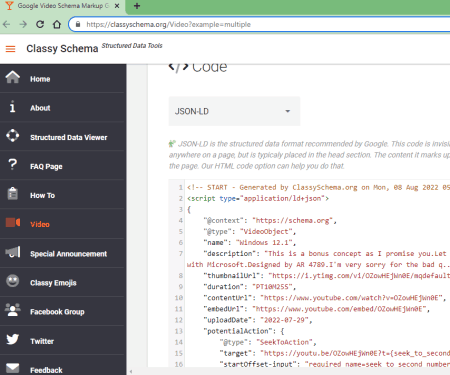Open a new browser tab
This screenshot has height=375, width=450.
click(x=137, y=6)
